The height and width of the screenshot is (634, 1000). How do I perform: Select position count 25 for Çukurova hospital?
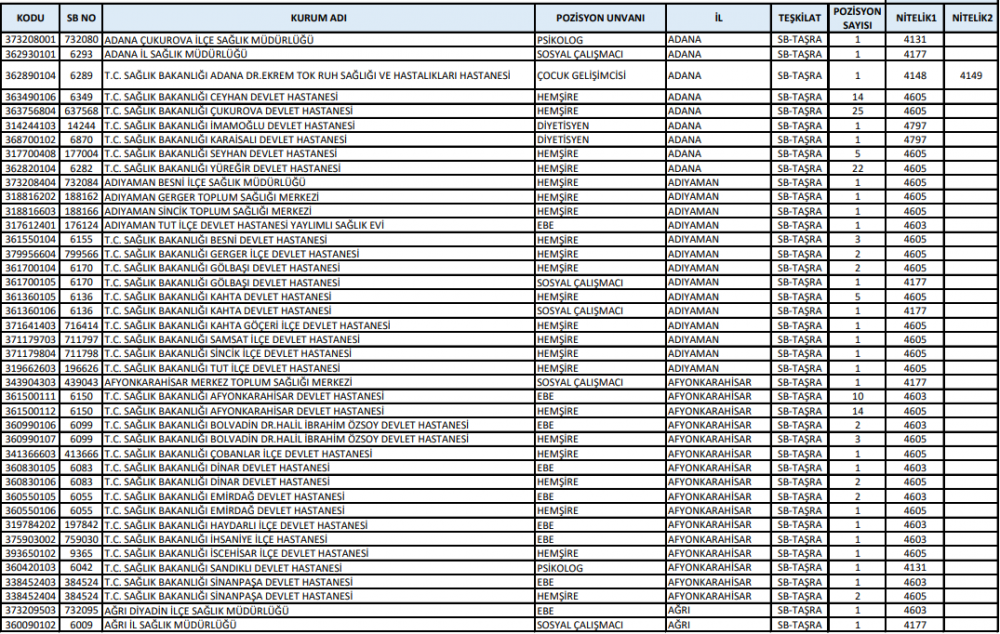(857, 111)
